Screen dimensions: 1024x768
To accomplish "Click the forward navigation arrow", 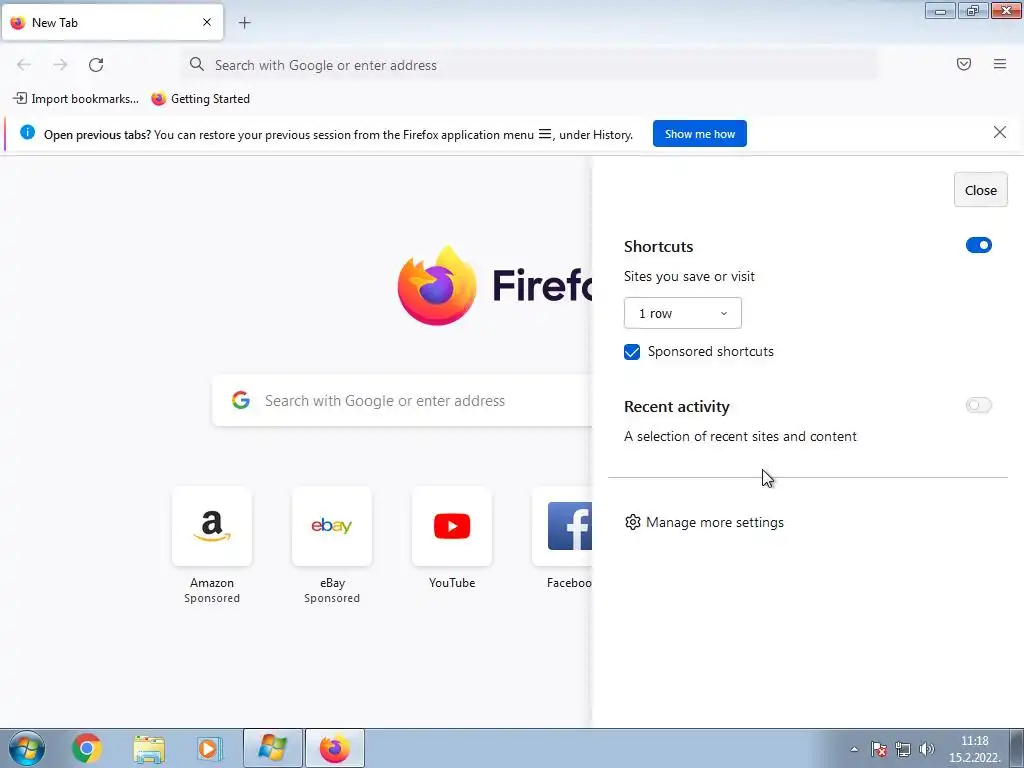I will [x=60, y=65].
